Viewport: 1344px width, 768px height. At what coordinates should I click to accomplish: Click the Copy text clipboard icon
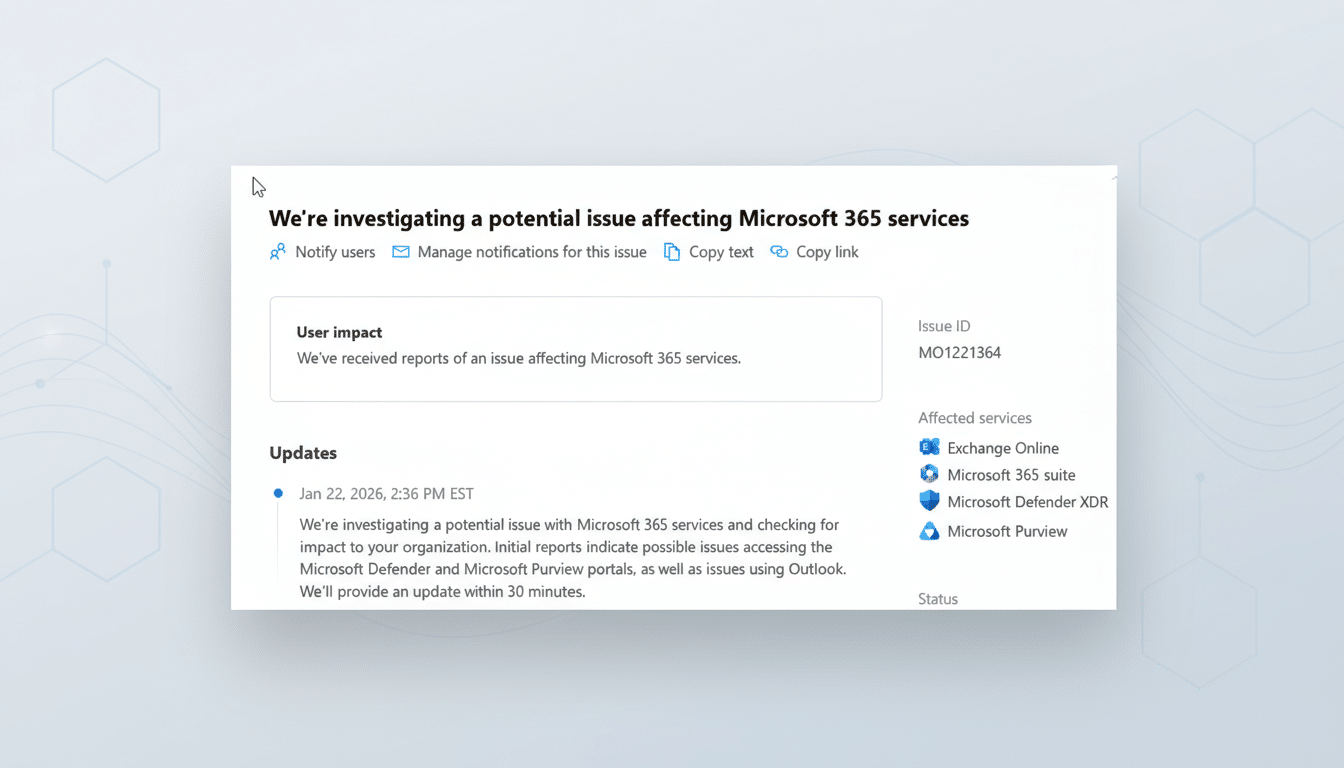[x=671, y=252]
